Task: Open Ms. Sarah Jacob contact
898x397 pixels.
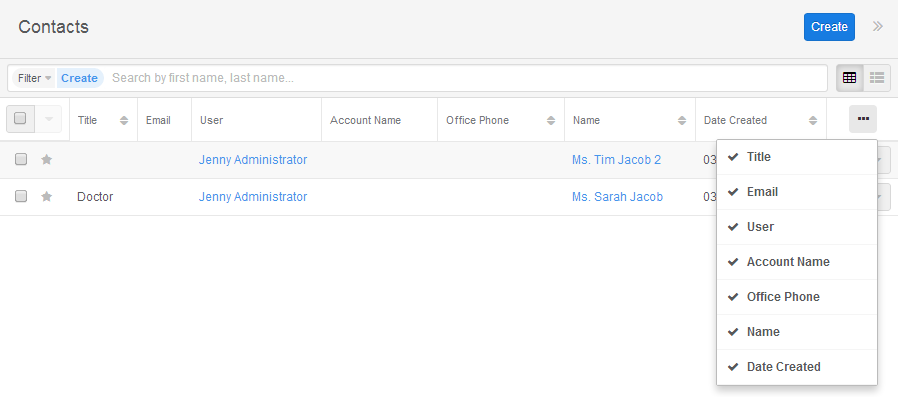Action: point(617,196)
